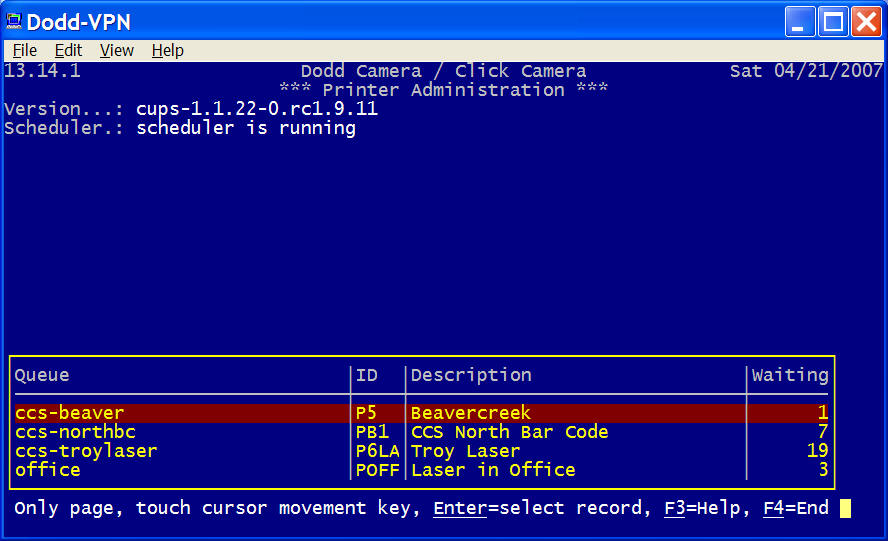Click the Laser in Office description
Image resolution: width=888 pixels, height=541 pixels.
point(493,470)
